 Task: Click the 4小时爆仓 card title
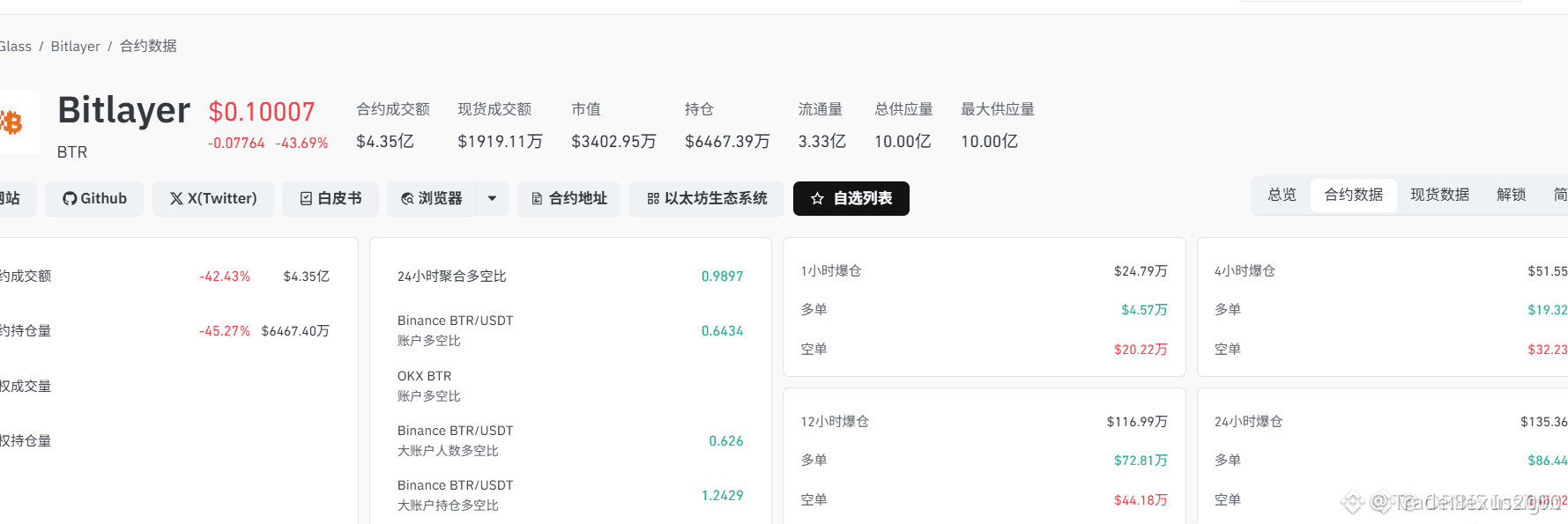[1245, 271]
